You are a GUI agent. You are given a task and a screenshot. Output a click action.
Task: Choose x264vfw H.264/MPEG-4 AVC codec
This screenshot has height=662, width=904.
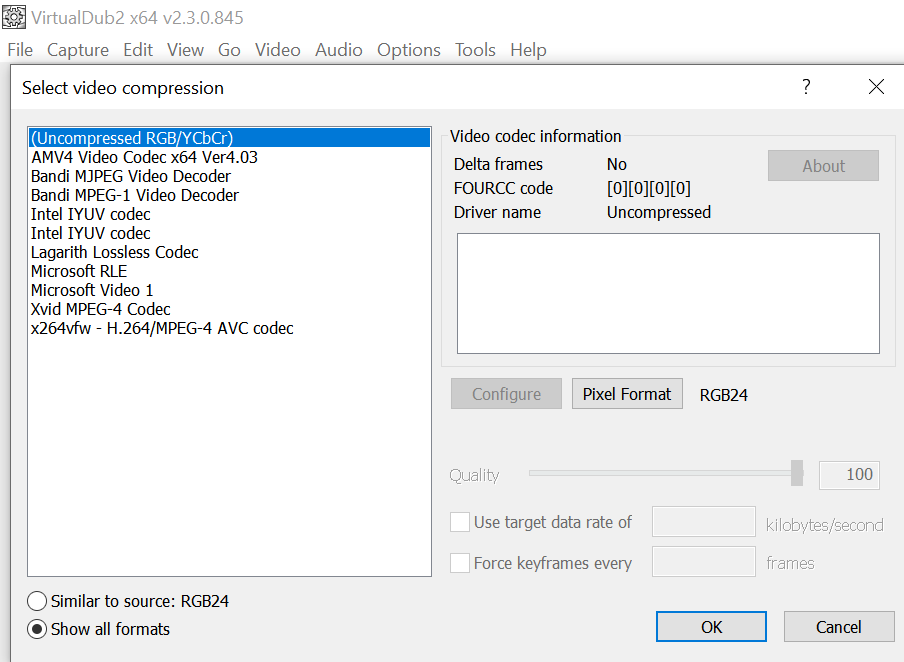tap(162, 328)
